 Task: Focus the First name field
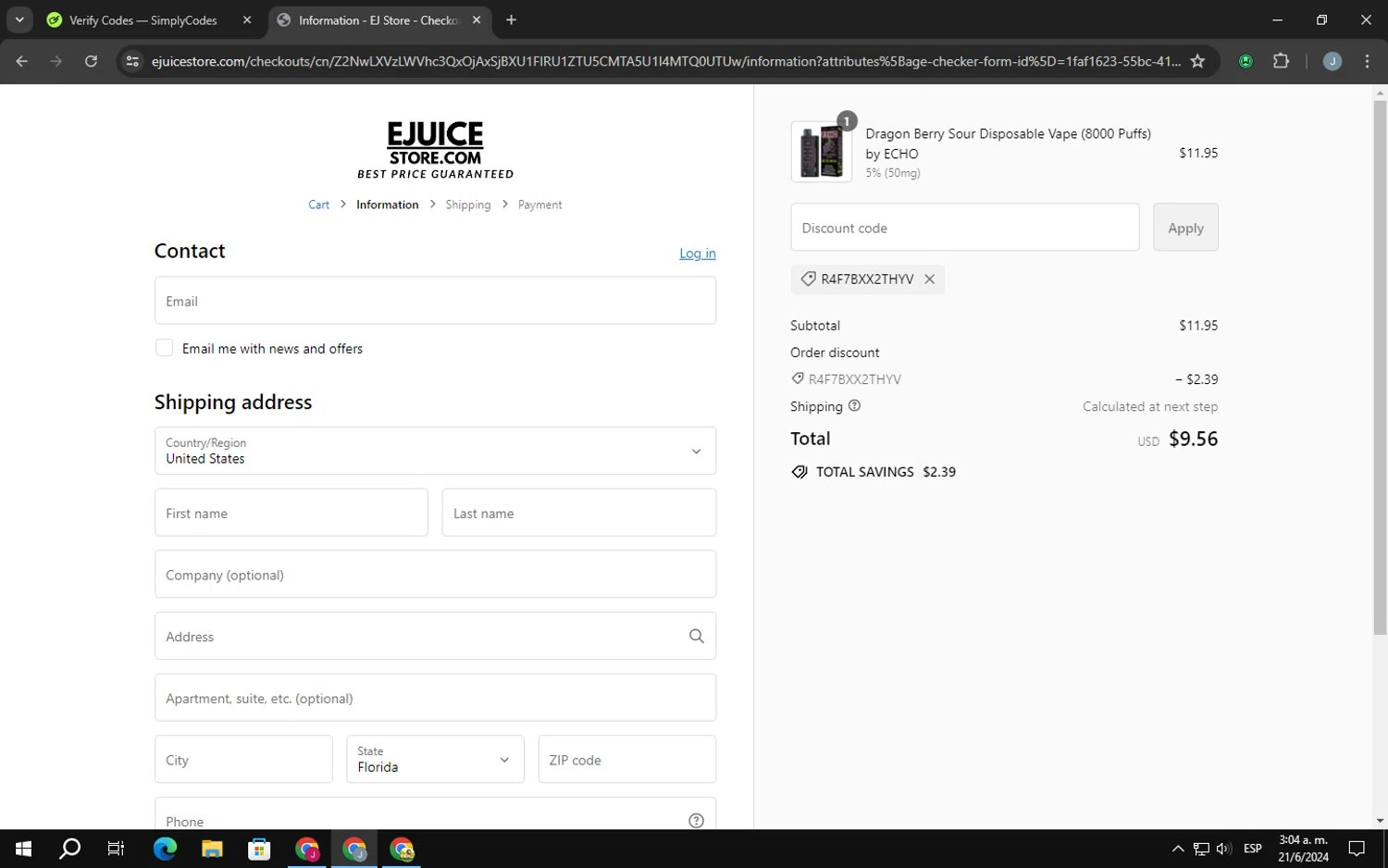point(291,513)
